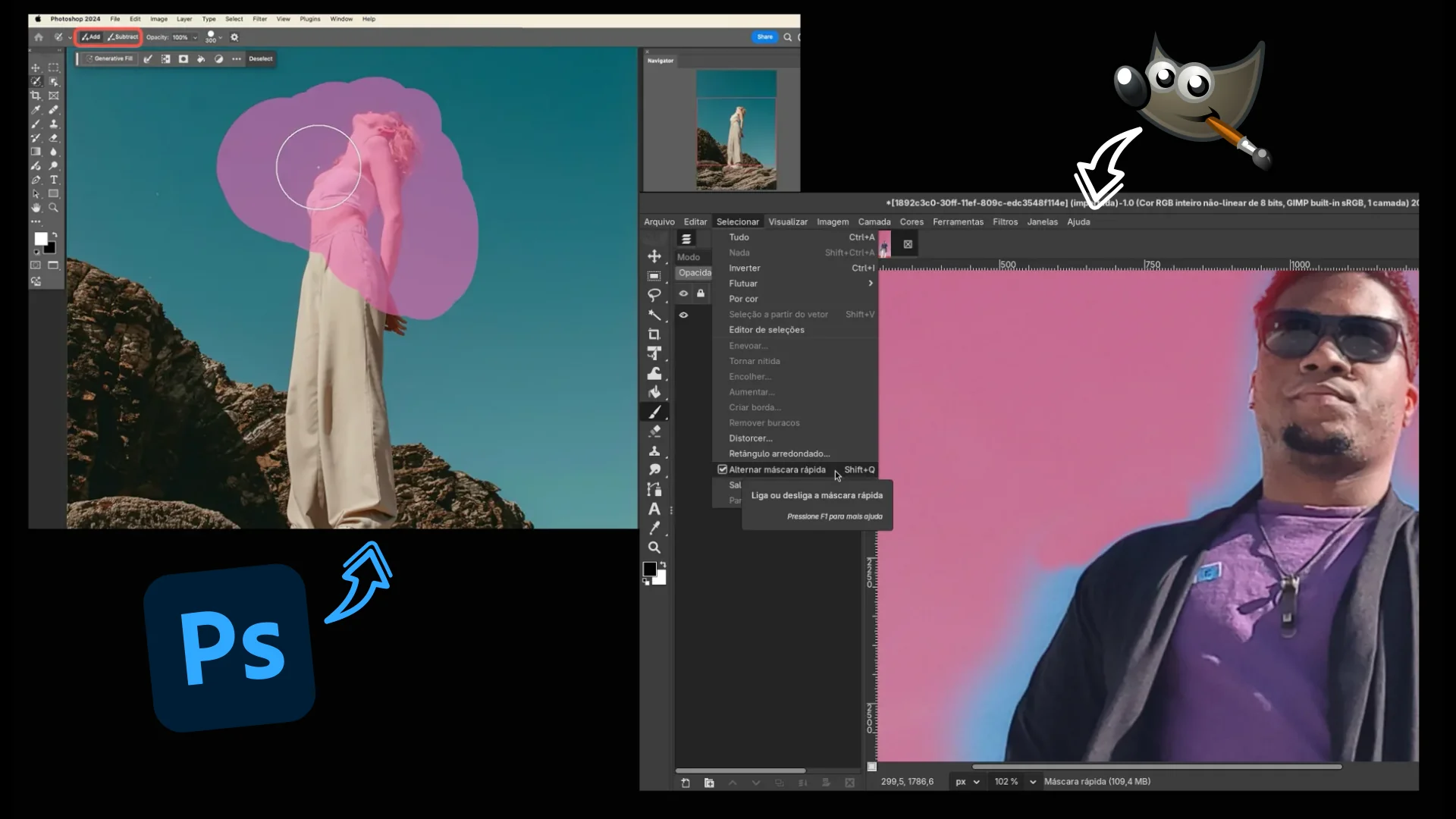The width and height of the screenshot is (1456, 819).
Task: Toggle the Subtract brush mode
Action: (123, 37)
